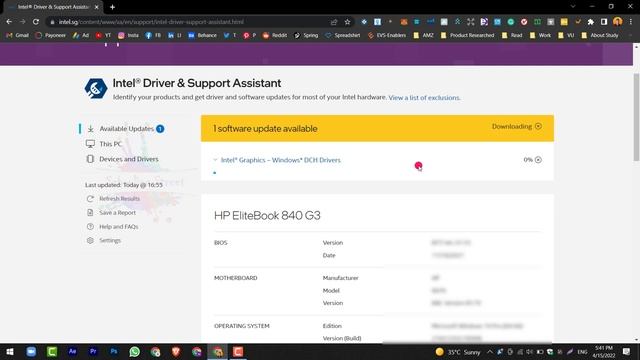Open the Product Researched bookmark folder
This screenshot has width=640, height=360.
click(468, 36)
